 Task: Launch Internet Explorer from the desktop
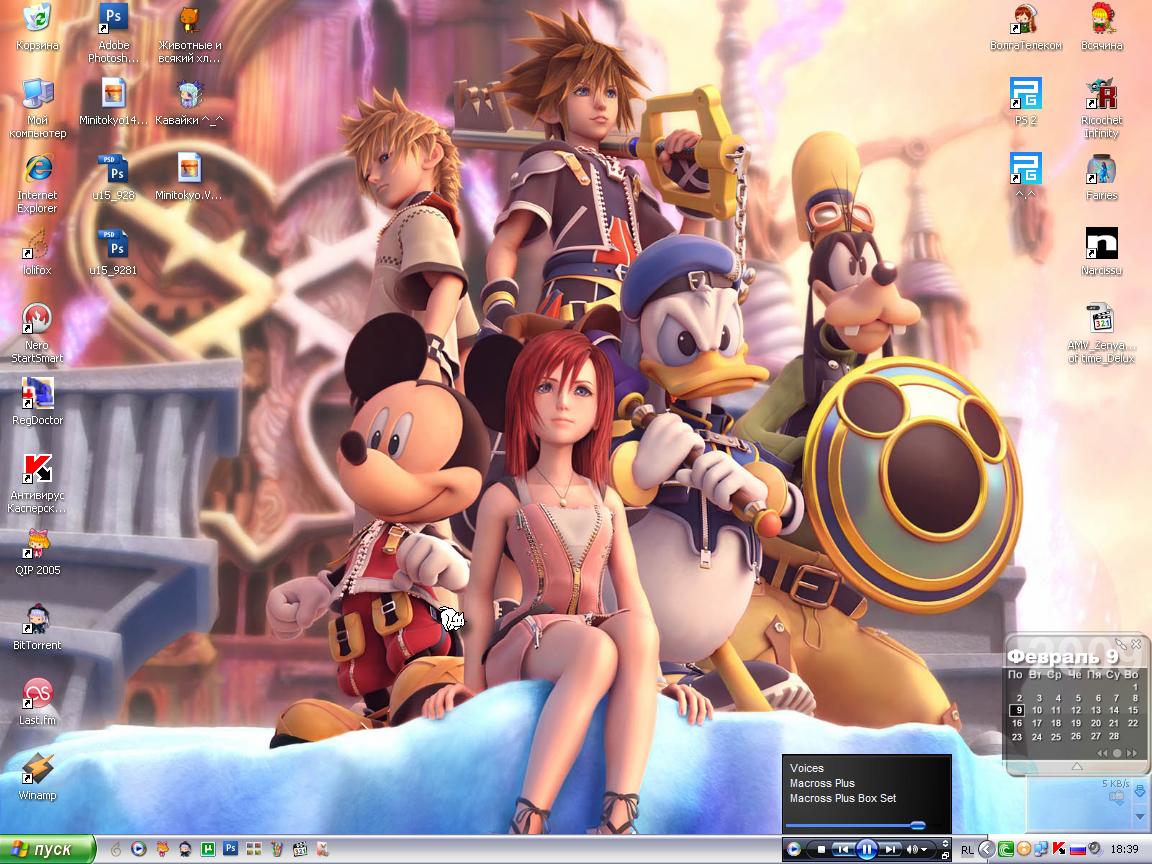tap(37, 184)
